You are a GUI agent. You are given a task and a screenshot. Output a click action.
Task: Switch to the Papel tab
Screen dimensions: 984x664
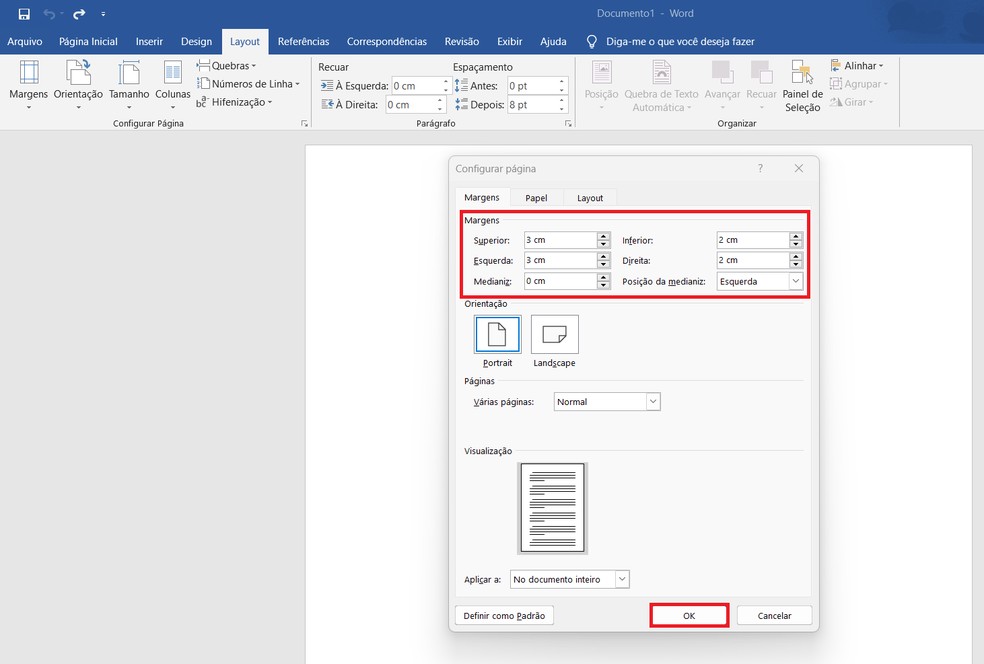tap(535, 197)
